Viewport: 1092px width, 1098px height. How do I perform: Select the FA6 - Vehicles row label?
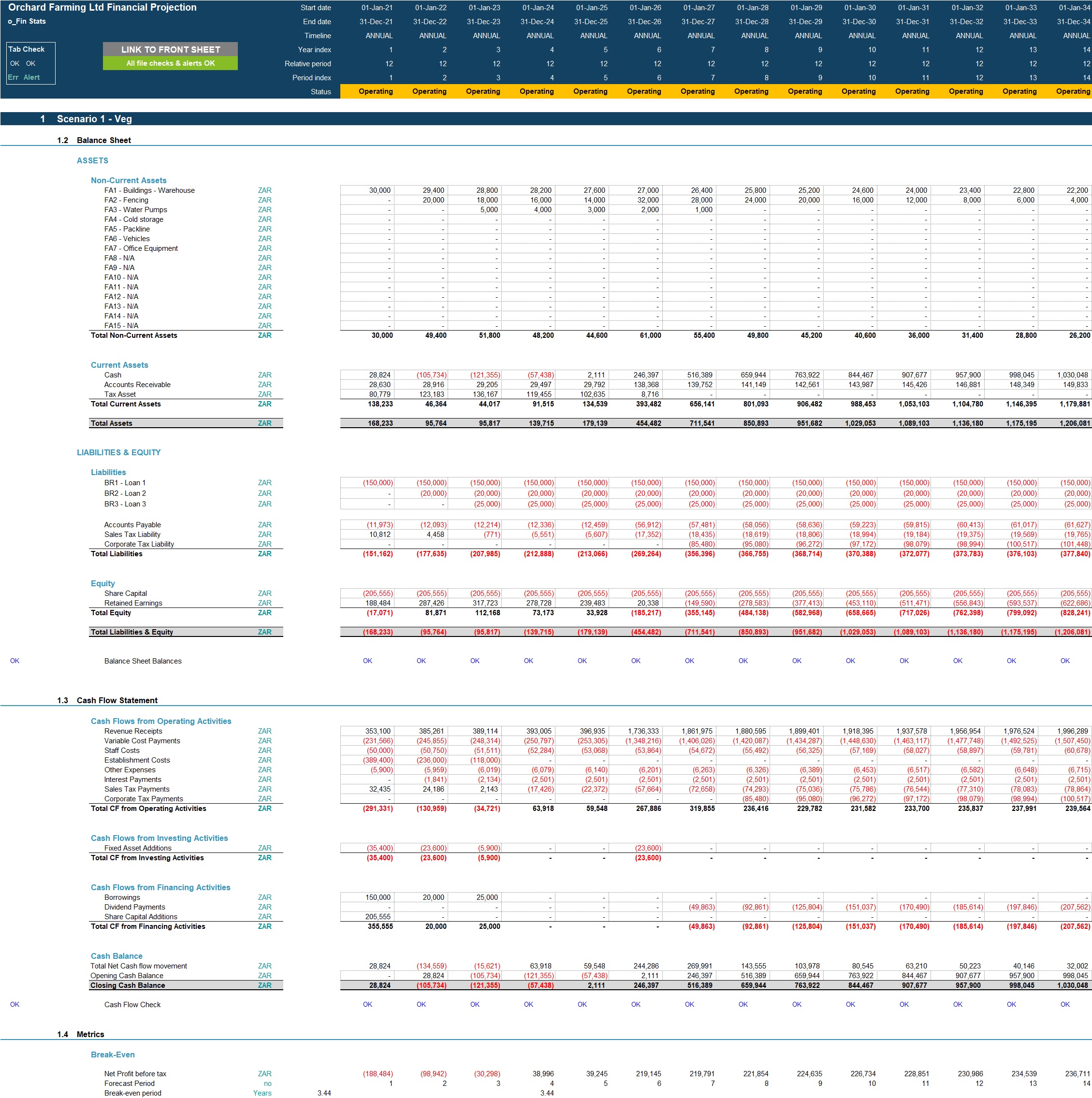[127, 239]
